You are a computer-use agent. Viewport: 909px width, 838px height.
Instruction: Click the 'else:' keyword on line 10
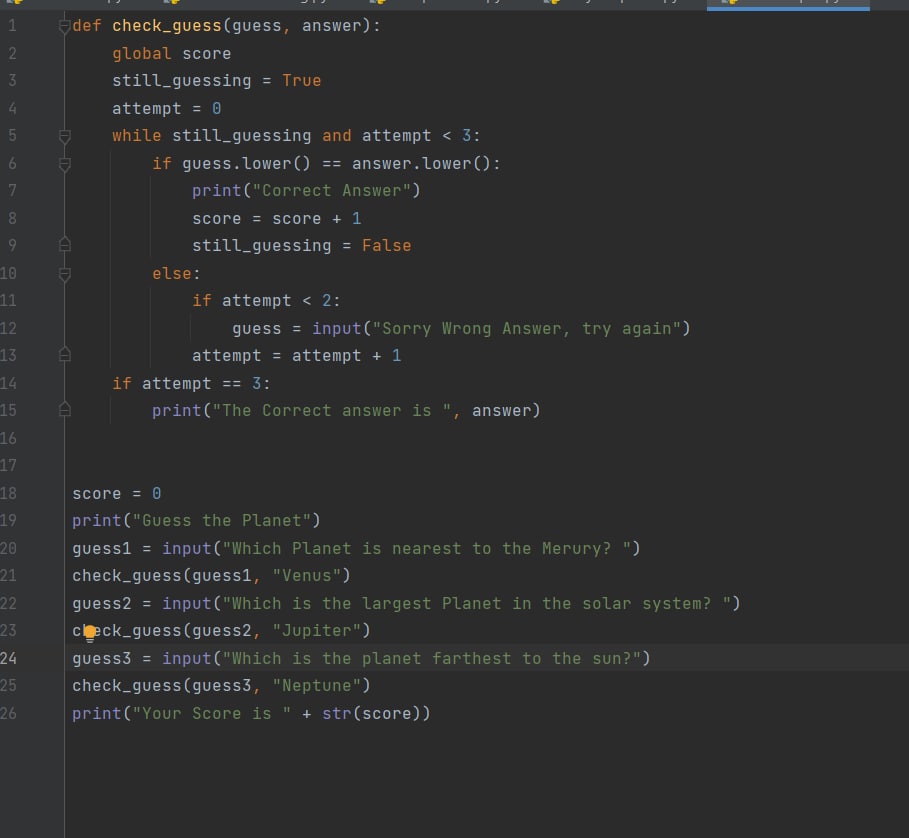[176, 274]
